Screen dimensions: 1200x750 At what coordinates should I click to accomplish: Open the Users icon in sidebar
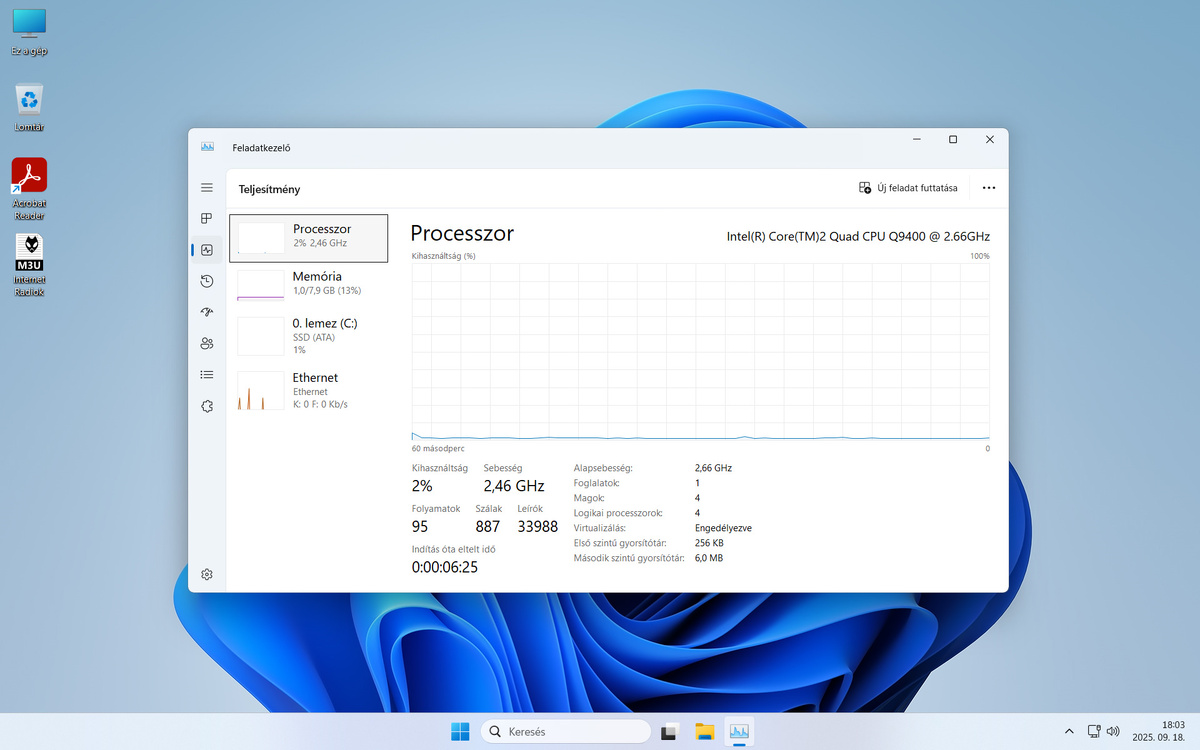tap(207, 343)
